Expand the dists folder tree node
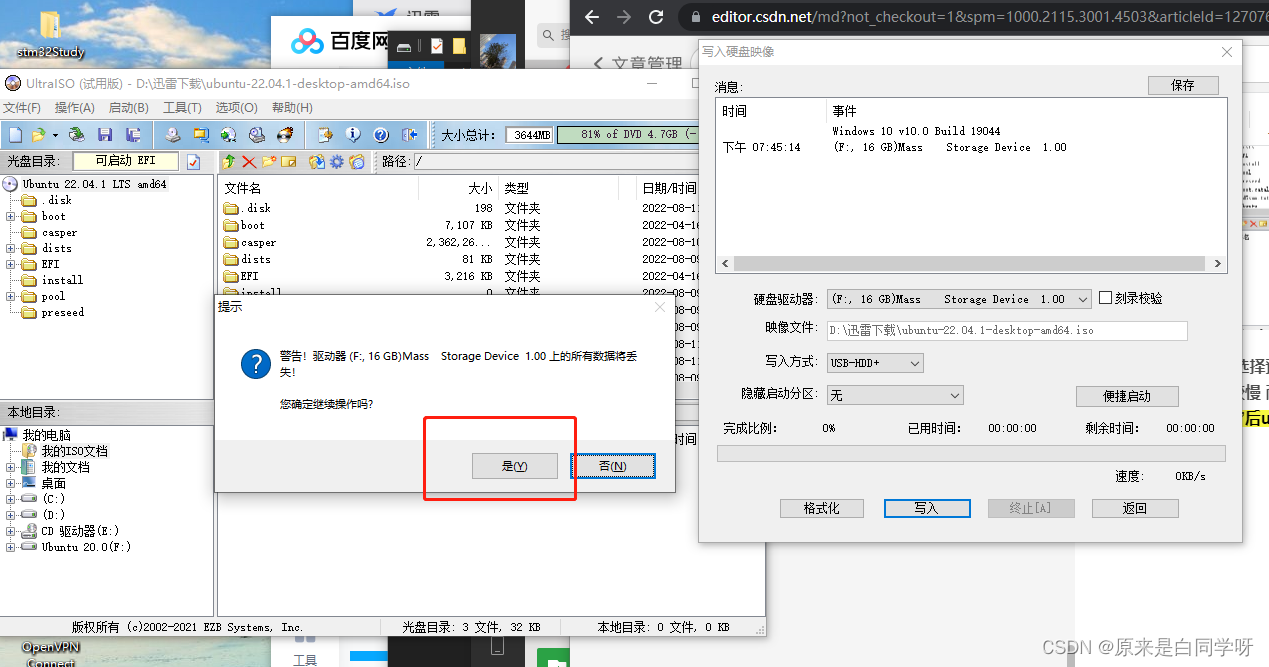Screen dimensions: 1269x667 click(x=11, y=248)
